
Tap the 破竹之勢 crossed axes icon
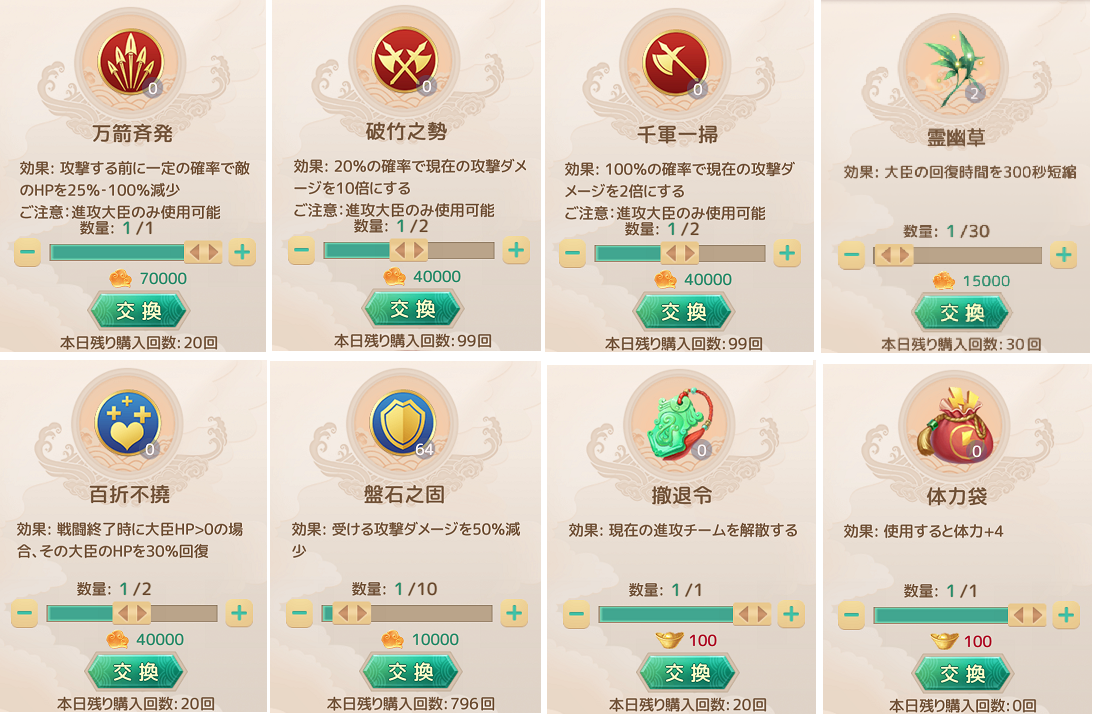click(x=404, y=62)
